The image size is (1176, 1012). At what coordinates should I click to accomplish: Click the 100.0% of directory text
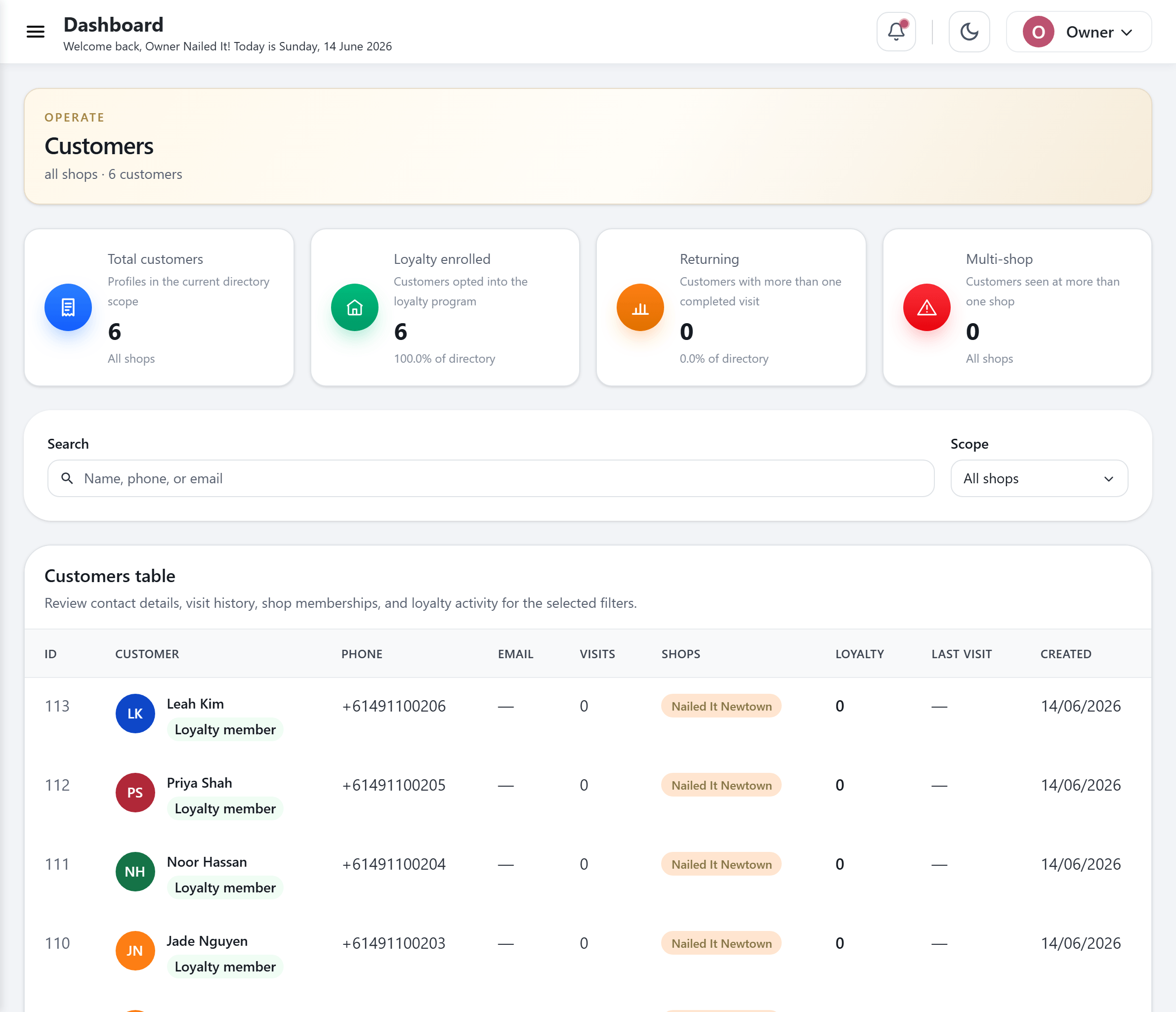[x=444, y=359]
